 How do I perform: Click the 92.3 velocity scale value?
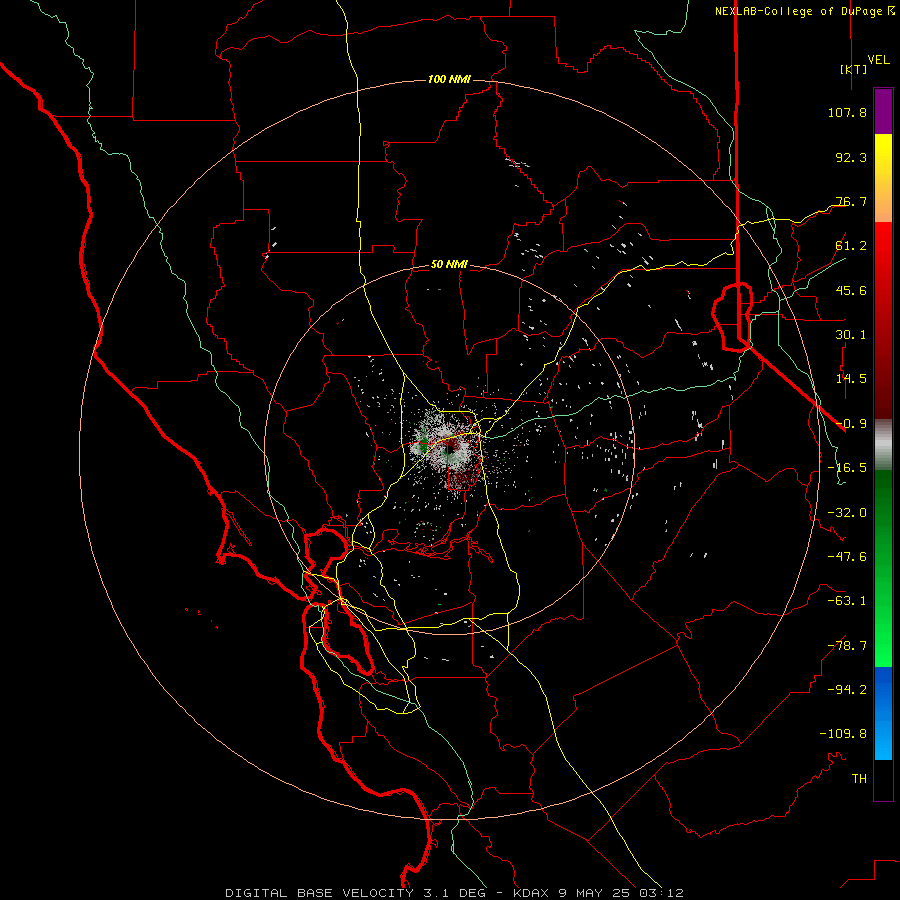851,157
